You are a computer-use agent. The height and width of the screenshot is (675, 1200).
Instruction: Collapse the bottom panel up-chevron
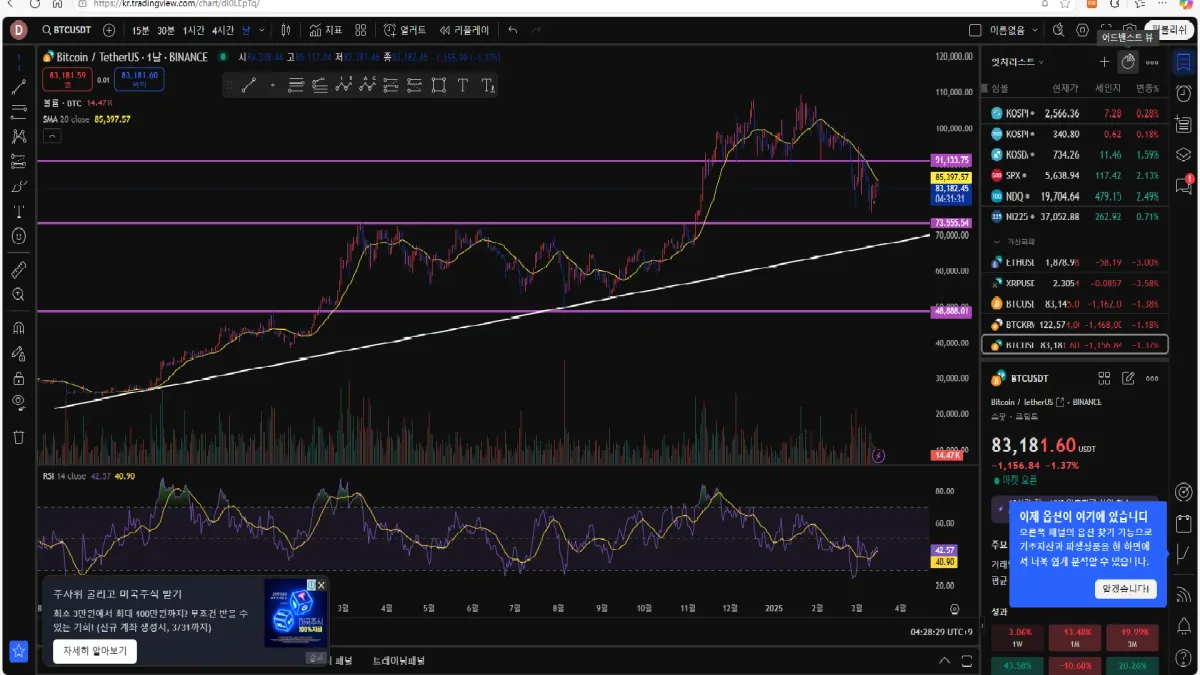pyautogui.click(x=944, y=661)
